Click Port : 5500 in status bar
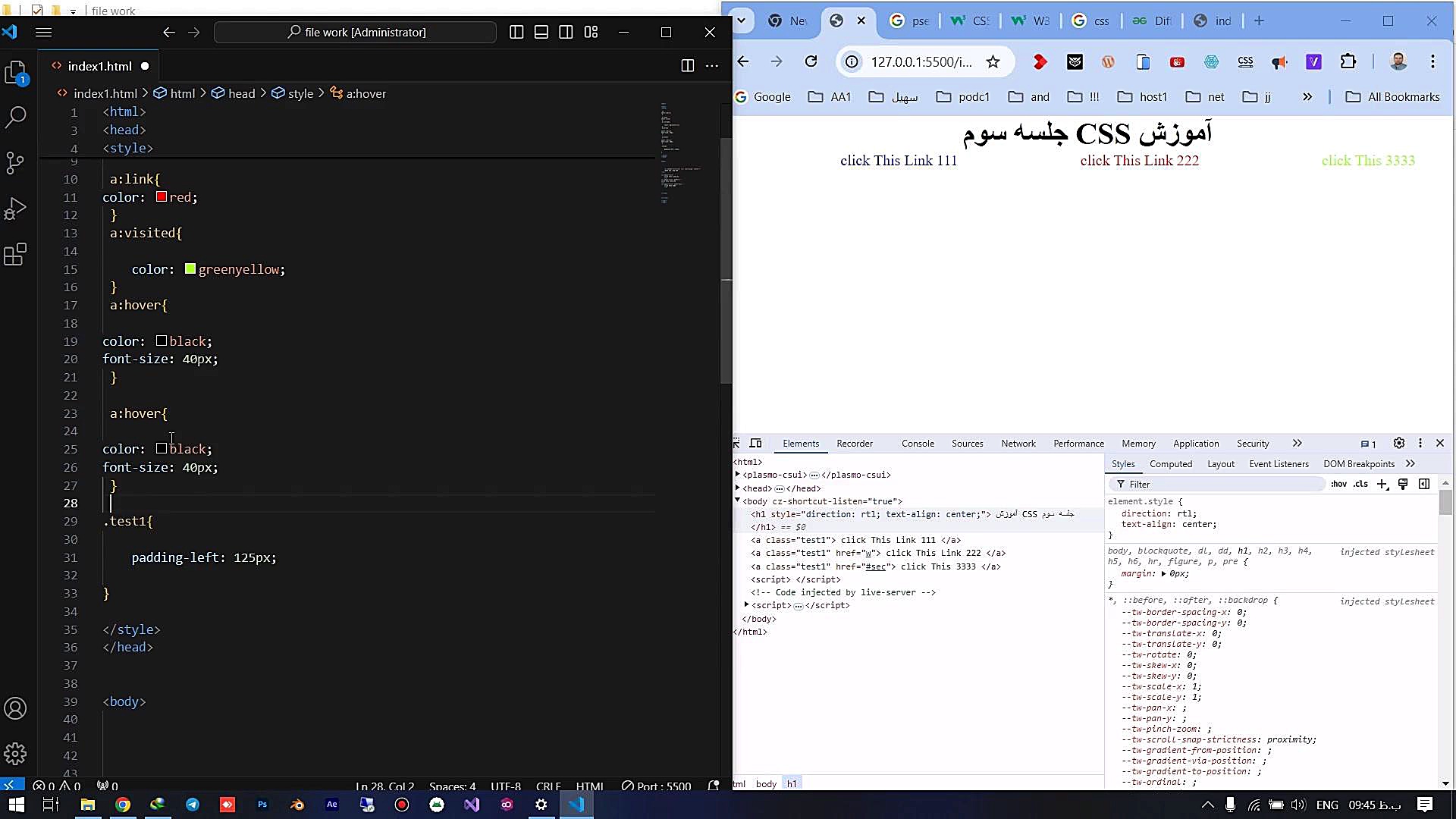The image size is (1456, 819). [x=657, y=786]
